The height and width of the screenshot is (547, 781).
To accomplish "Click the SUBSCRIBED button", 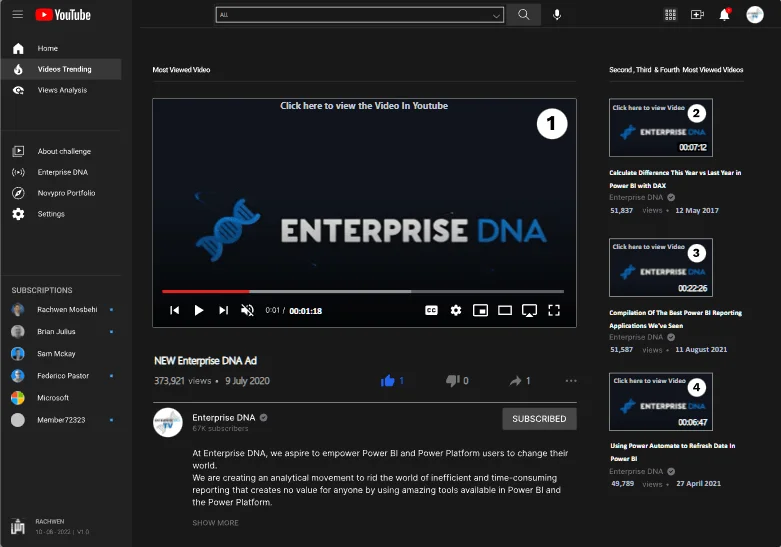I will (x=539, y=419).
